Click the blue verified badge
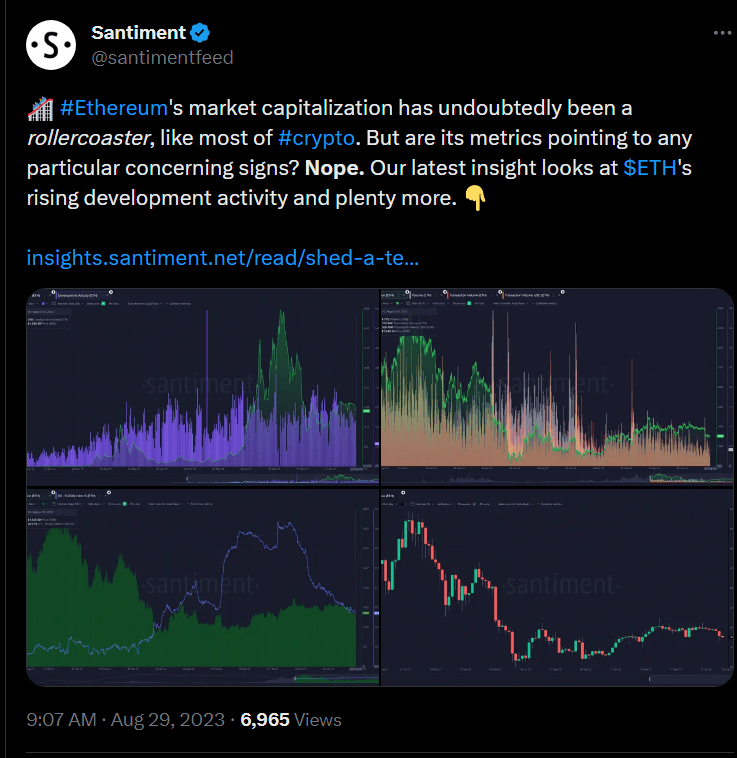 200,33
